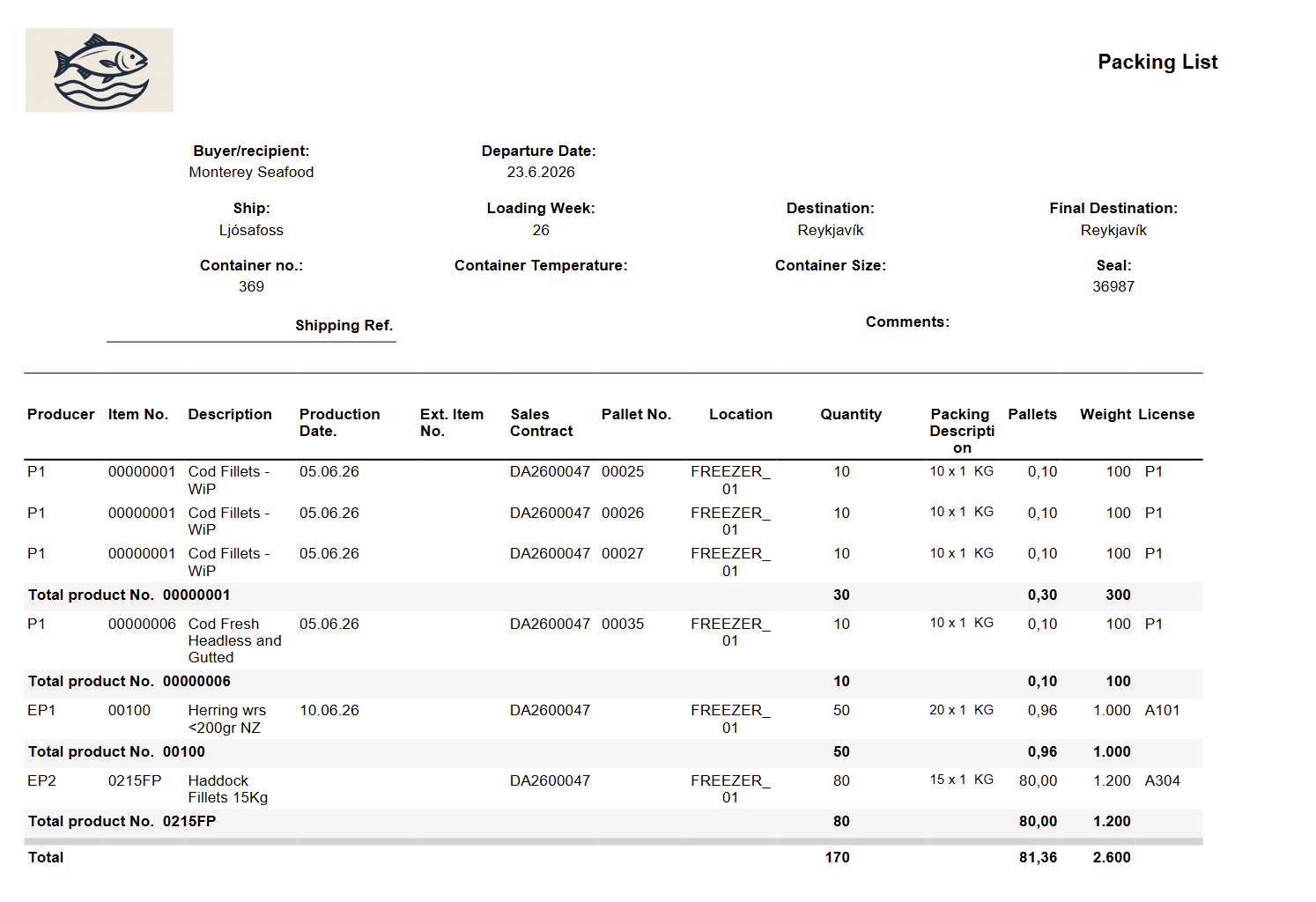The width and height of the screenshot is (1316, 902).
Task: Select subtotal weight value 300
Action: click(x=1118, y=595)
